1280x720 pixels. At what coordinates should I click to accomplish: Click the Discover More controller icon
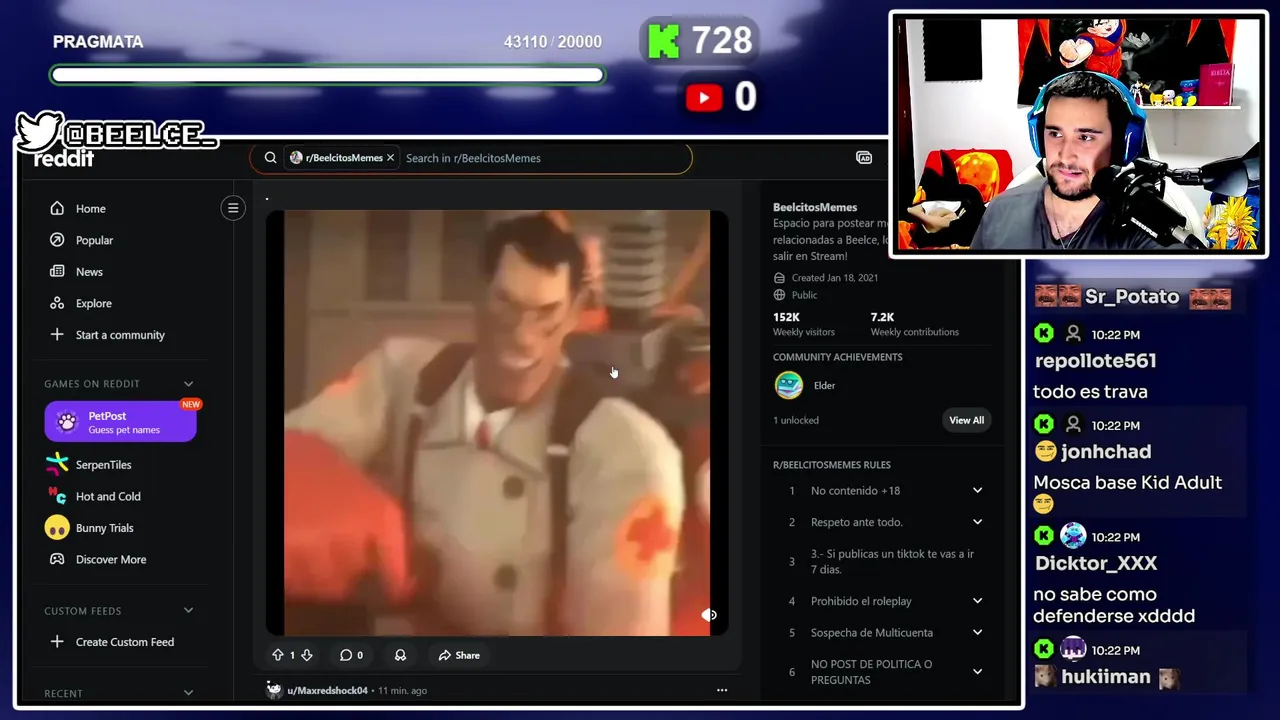coord(57,559)
